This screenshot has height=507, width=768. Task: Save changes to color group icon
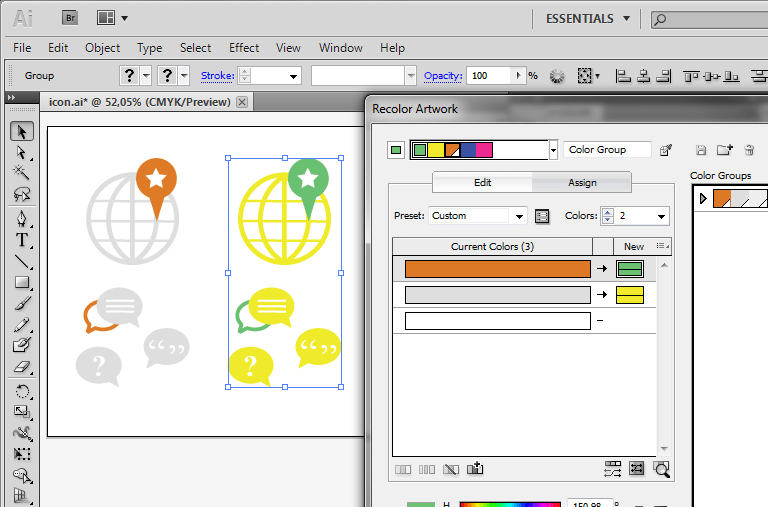click(701, 150)
